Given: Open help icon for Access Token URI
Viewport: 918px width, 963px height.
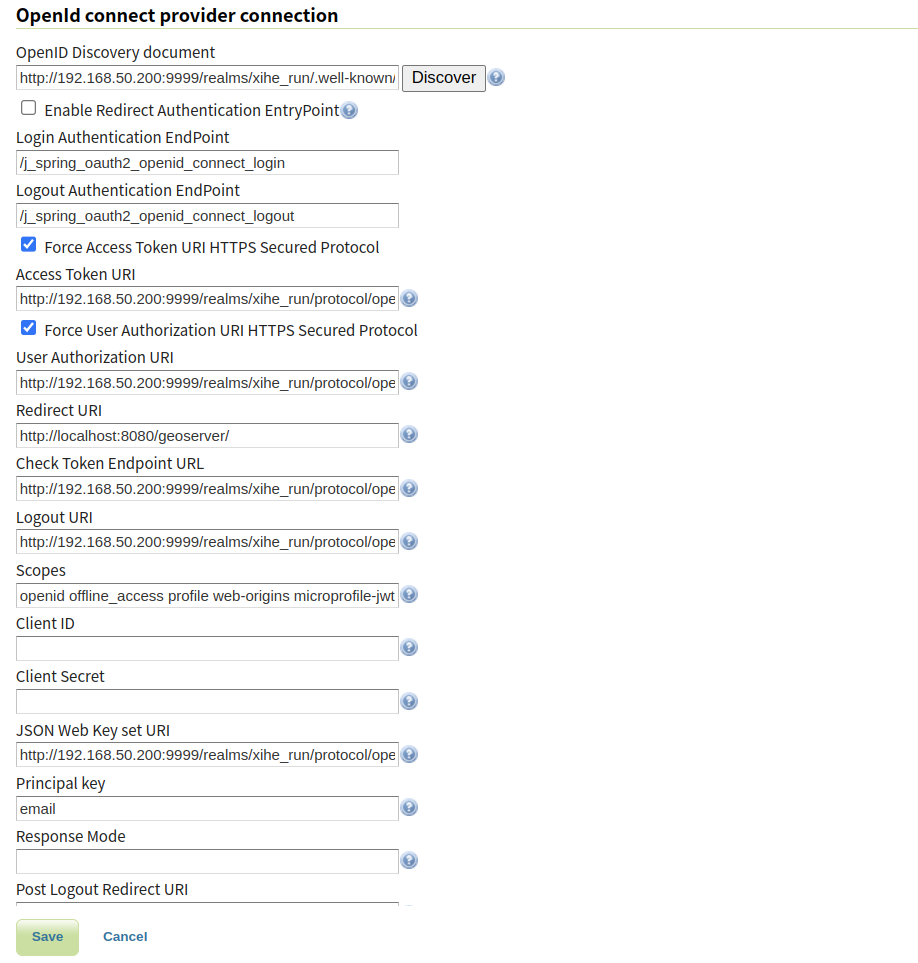Looking at the screenshot, I should [x=409, y=299].
